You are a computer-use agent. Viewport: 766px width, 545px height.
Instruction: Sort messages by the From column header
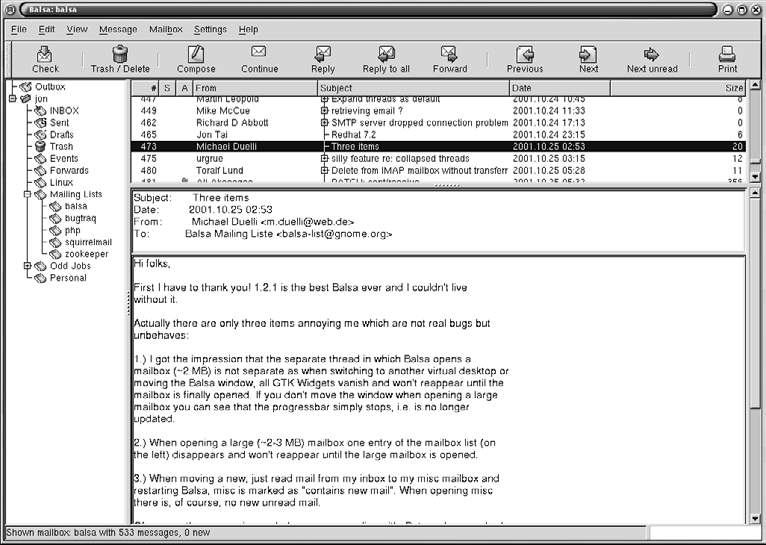click(x=254, y=89)
